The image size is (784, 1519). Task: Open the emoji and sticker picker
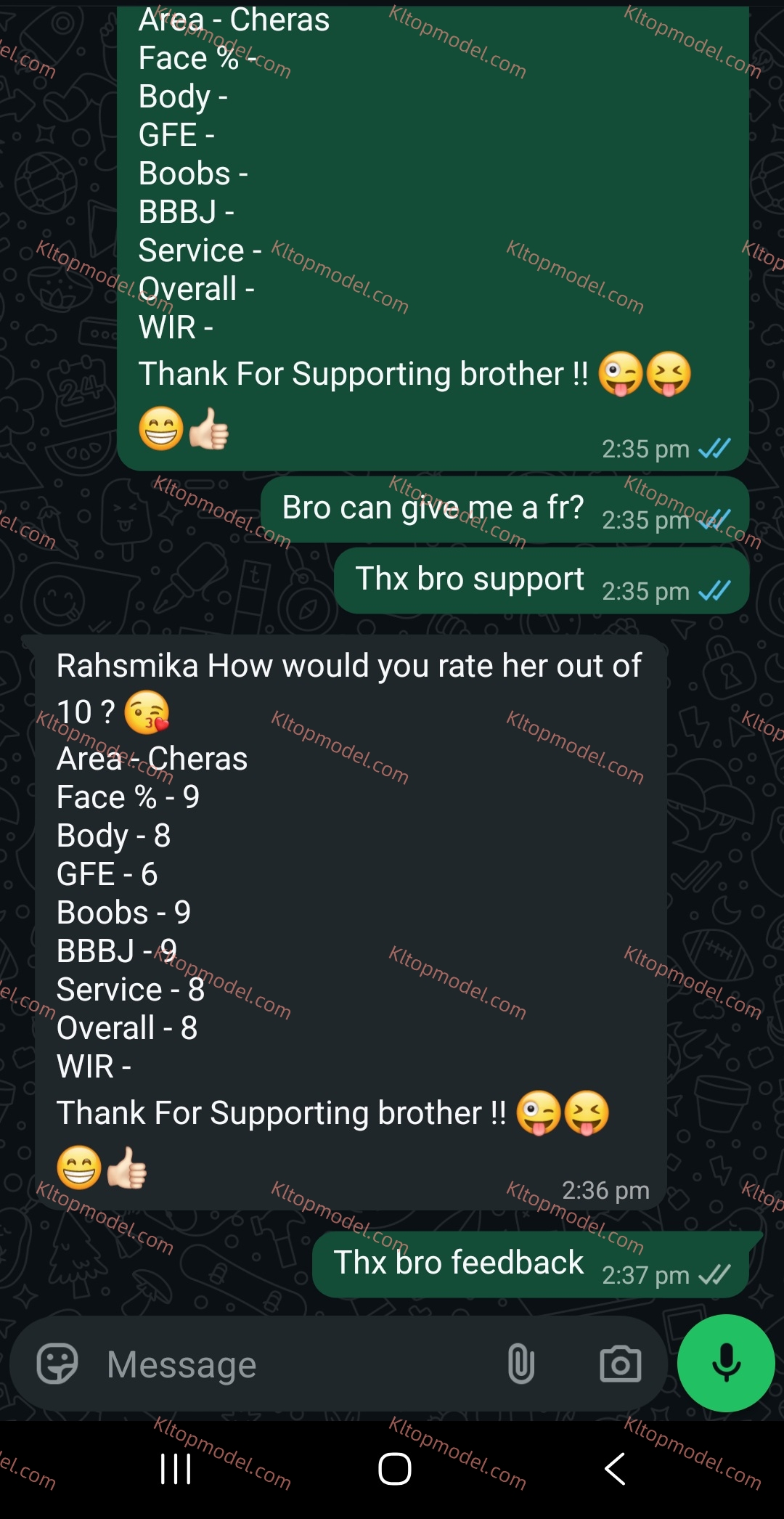(57, 1364)
